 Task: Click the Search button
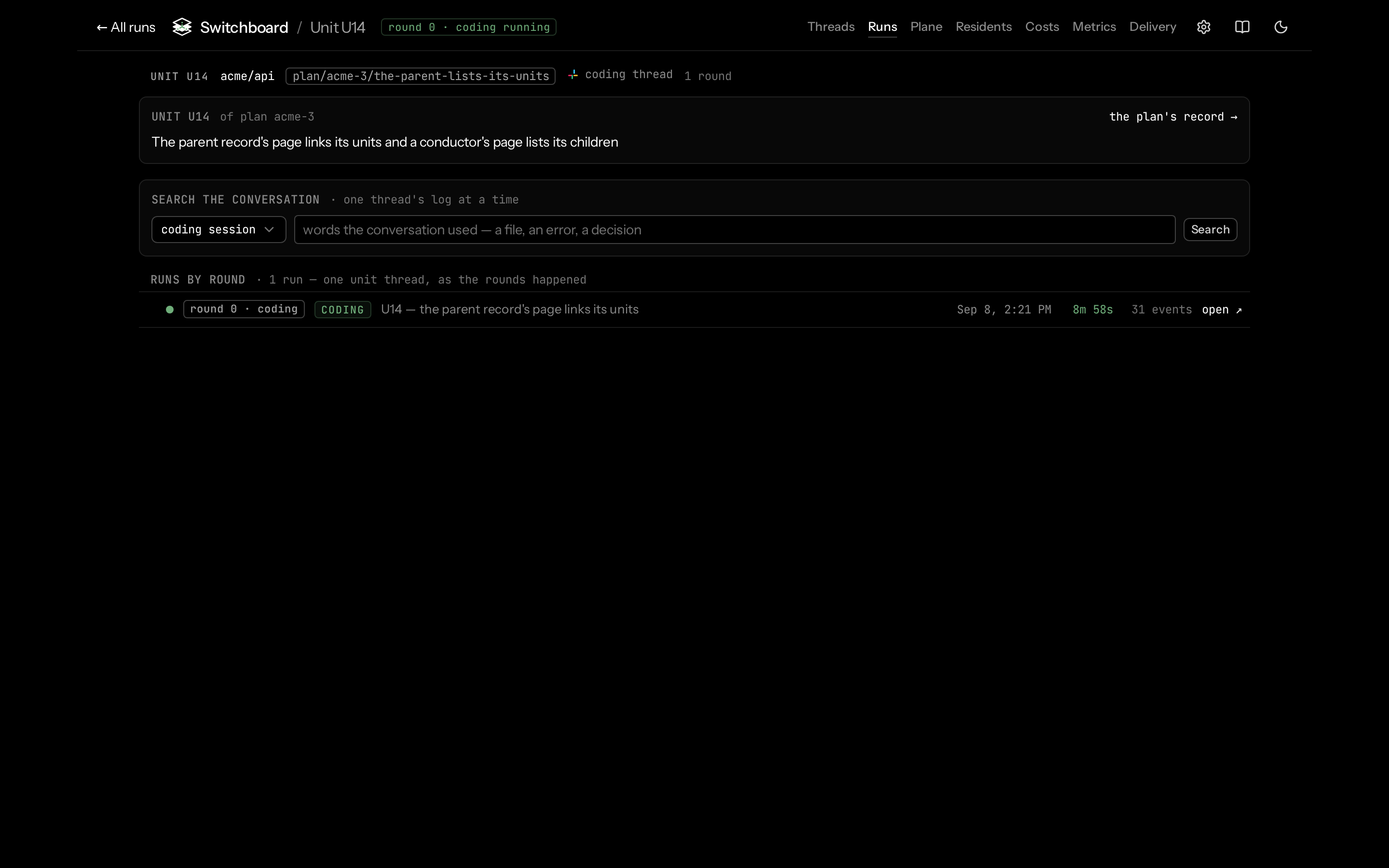[1210, 230]
